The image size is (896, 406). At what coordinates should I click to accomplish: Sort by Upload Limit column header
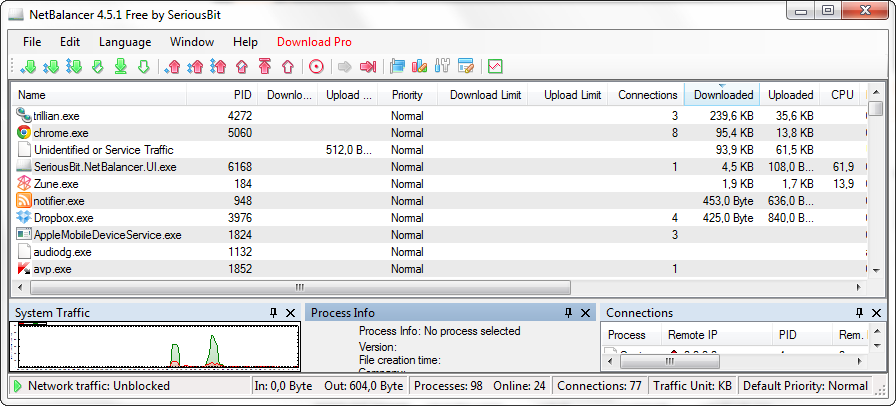point(569,95)
